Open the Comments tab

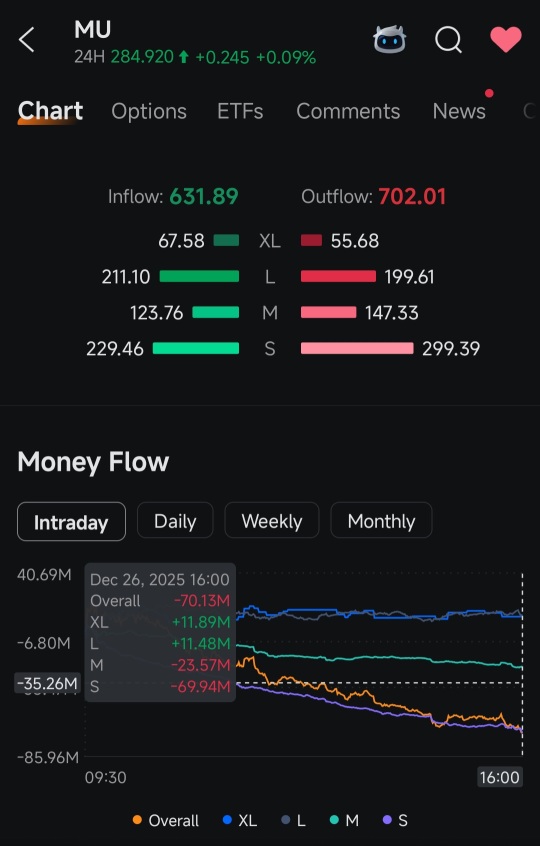coord(348,111)
